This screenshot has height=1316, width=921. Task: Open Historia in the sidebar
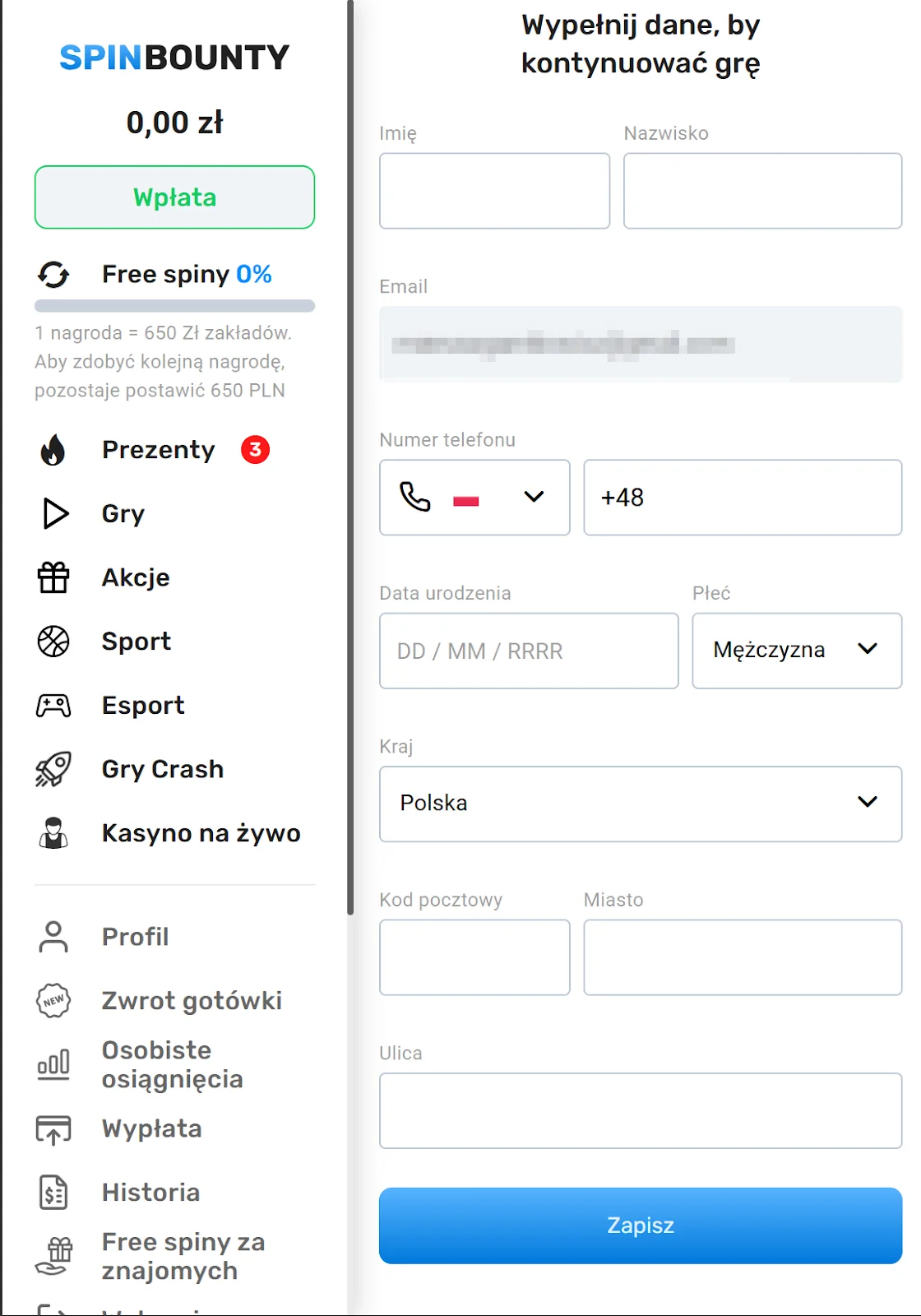coord(150,1193)
